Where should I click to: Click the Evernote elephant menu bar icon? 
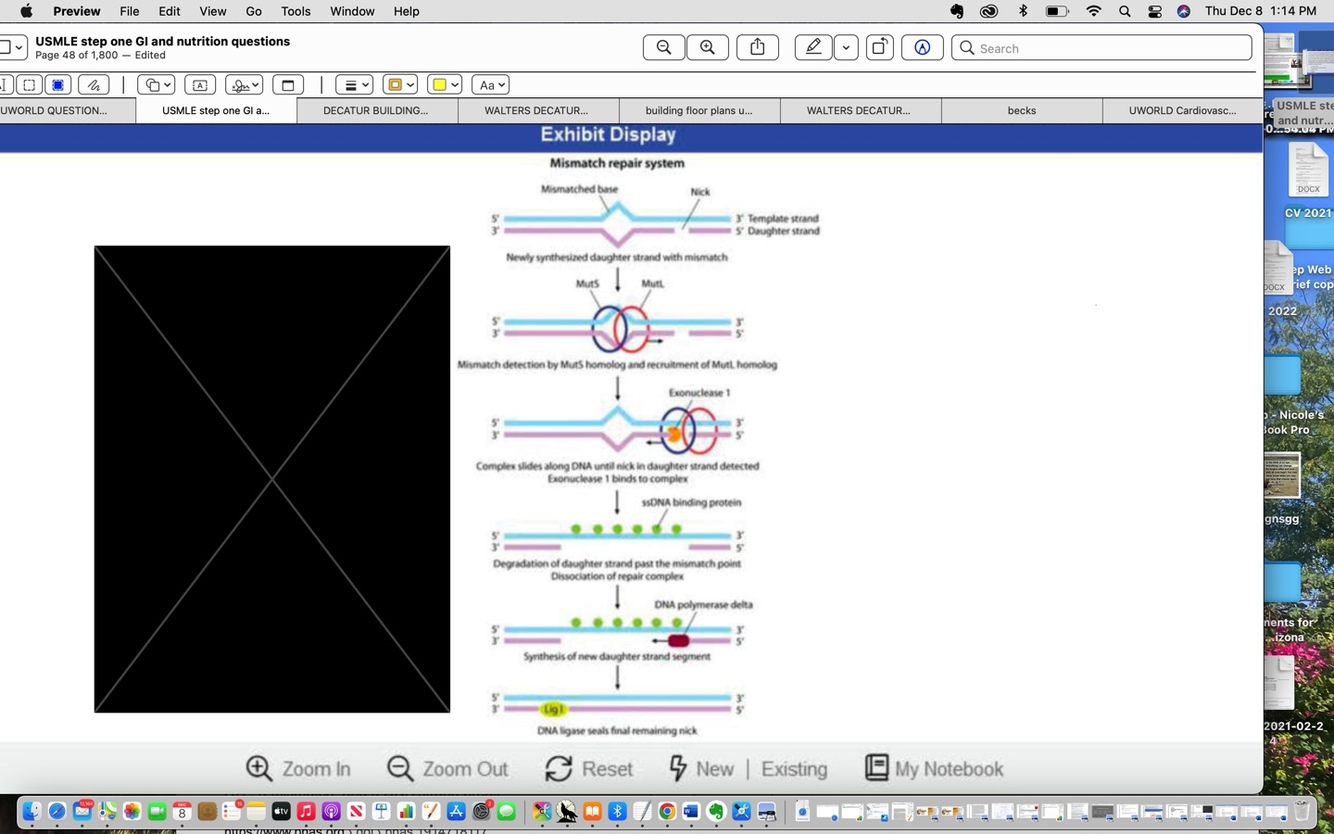coord(957,11)
